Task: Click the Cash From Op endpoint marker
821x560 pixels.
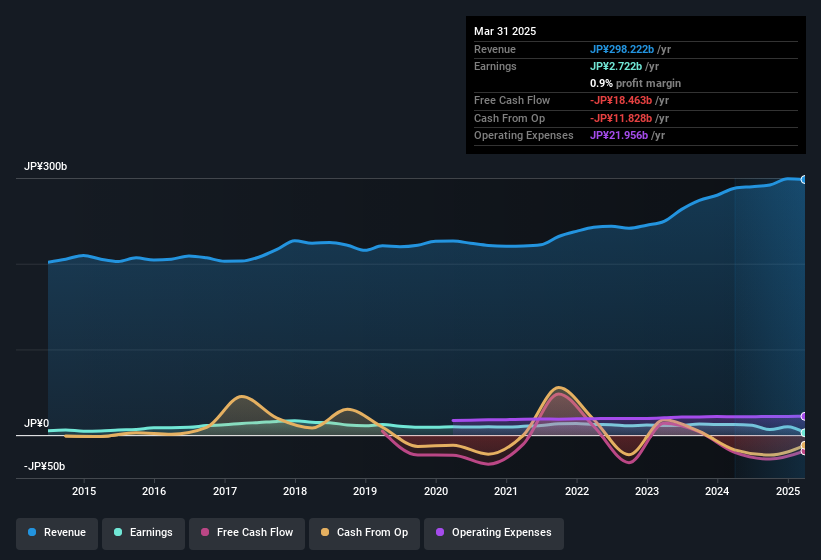Action: pyautogui.click(x=804, y=445)
